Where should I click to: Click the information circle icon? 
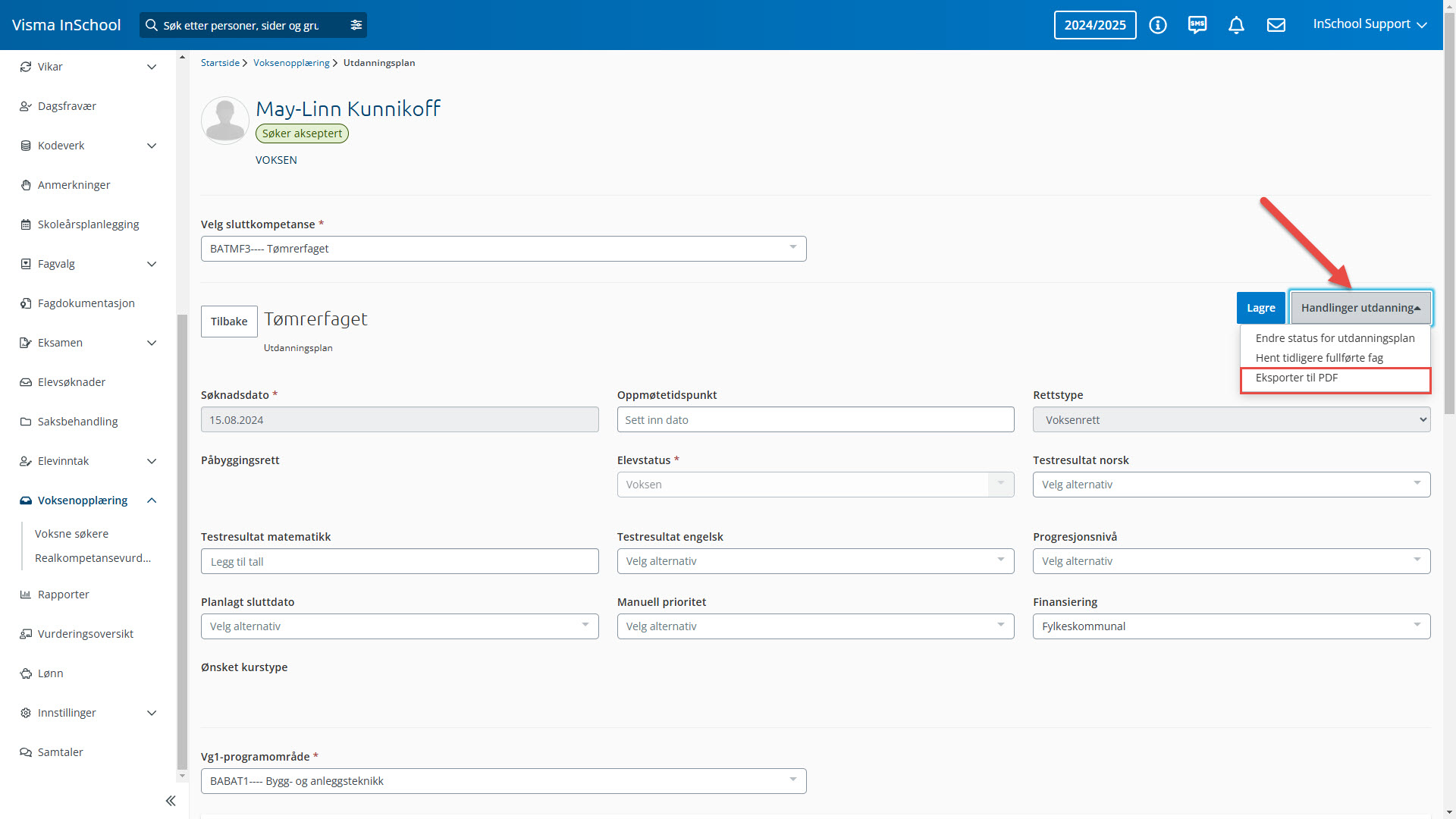(1158, 25)
